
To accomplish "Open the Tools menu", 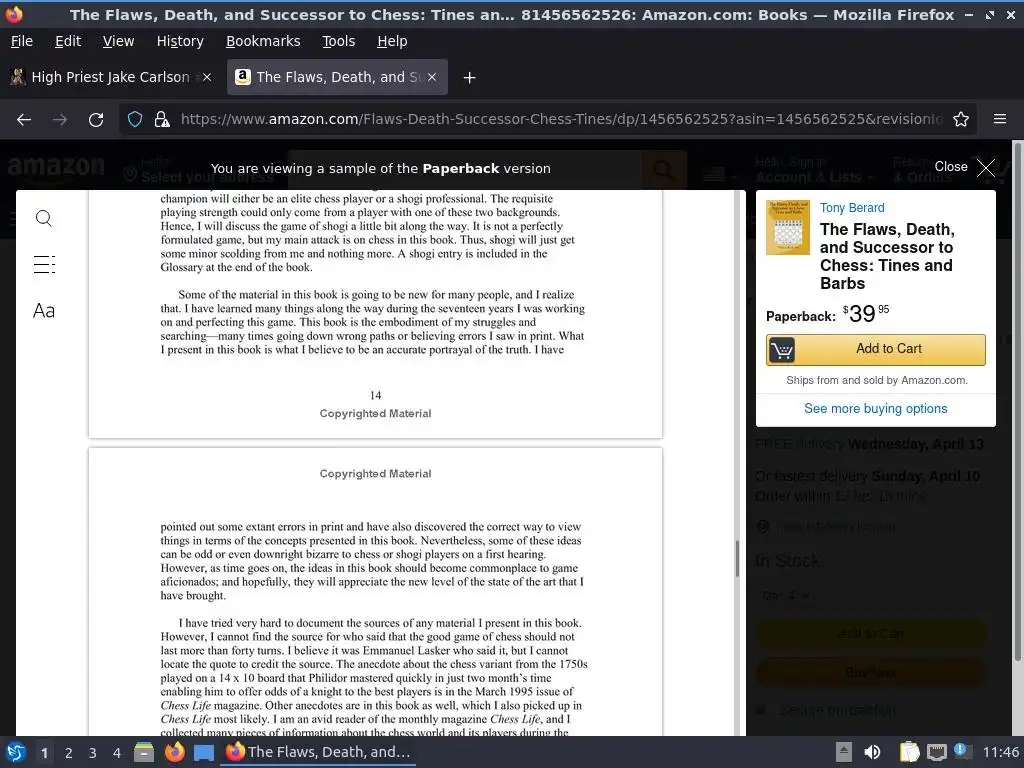I will [x=338, y=41].
